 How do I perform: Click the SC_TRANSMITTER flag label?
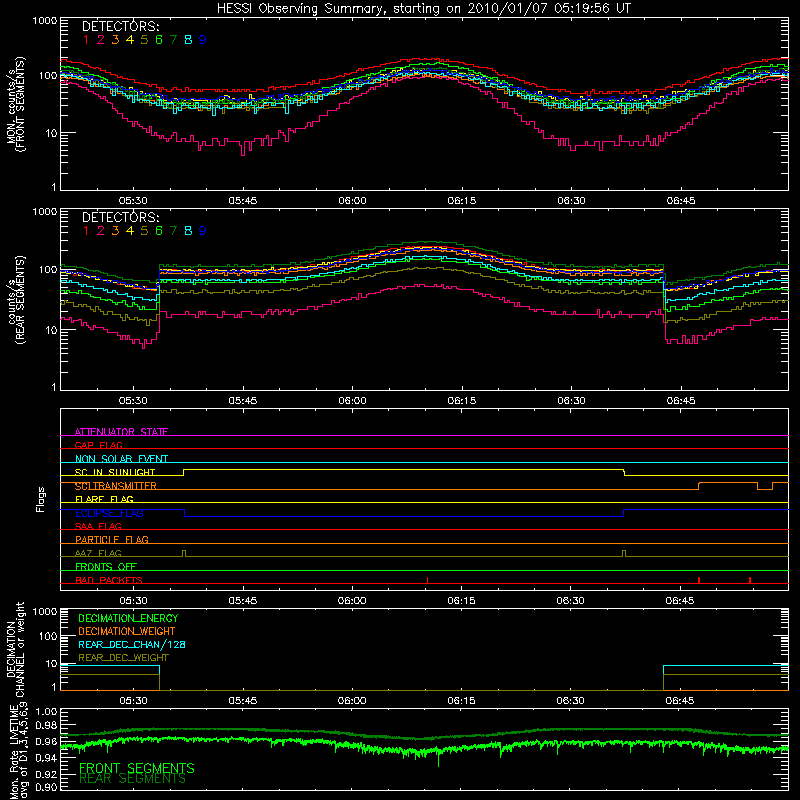point(116,486)
